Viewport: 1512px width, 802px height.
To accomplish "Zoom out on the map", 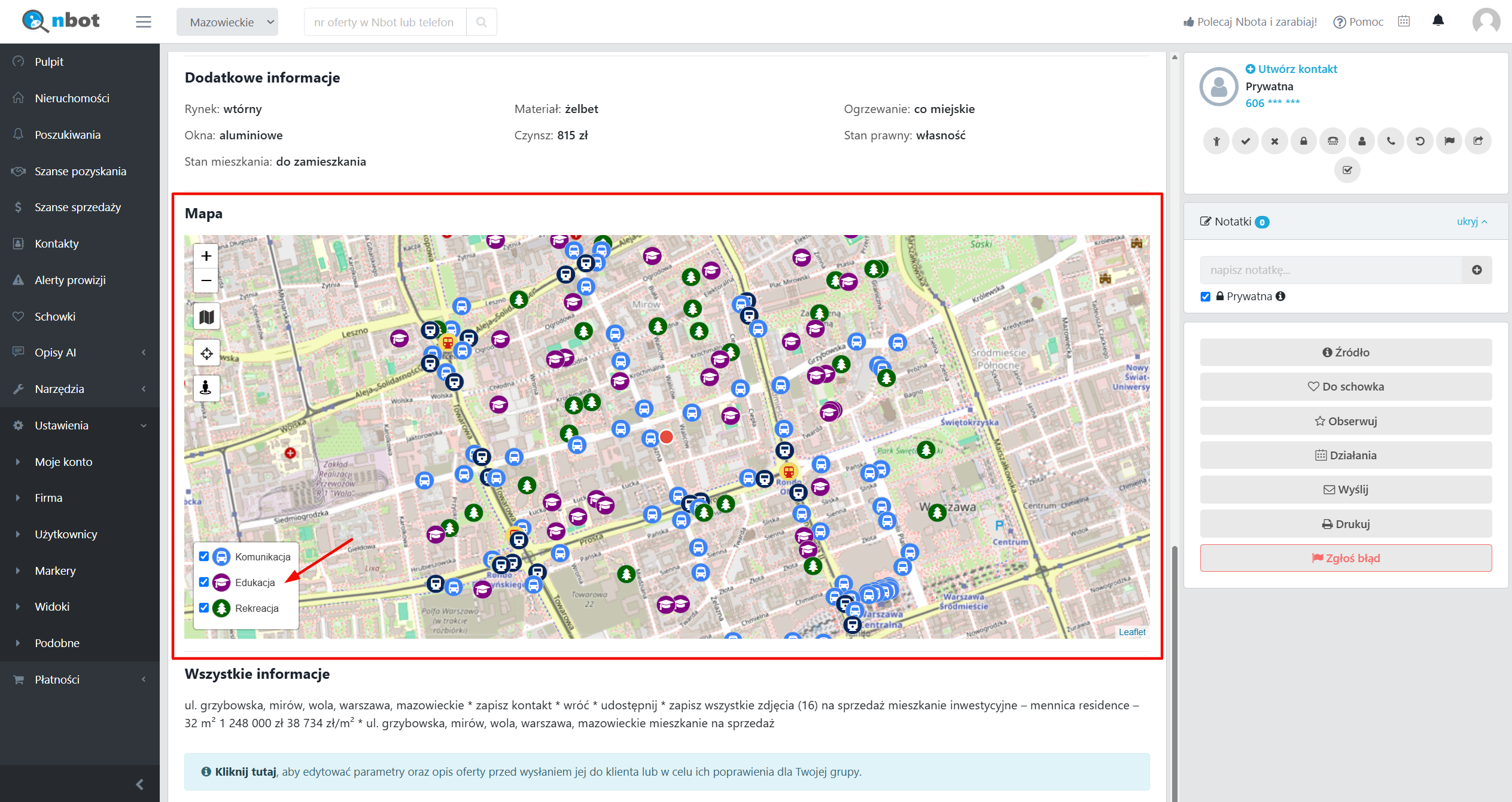I will 206,280.
